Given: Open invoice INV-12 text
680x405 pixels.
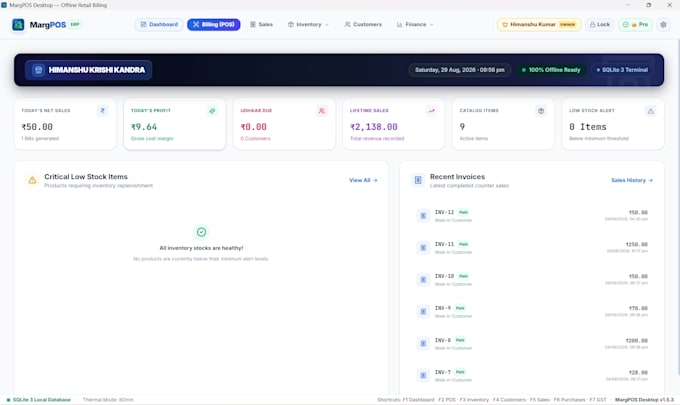Looking at the screenshot, I should click(x=444, y=212).
